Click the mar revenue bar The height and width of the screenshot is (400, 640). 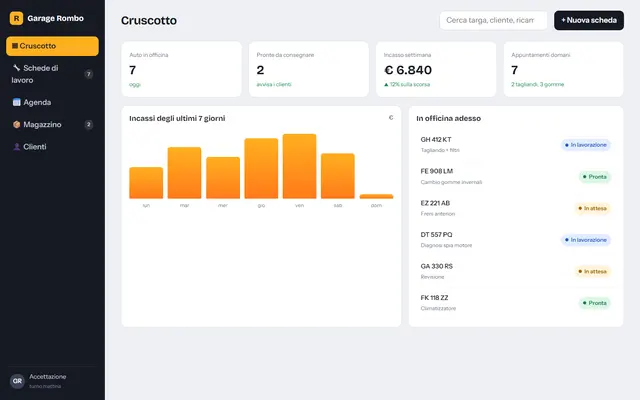coord(184,173)
